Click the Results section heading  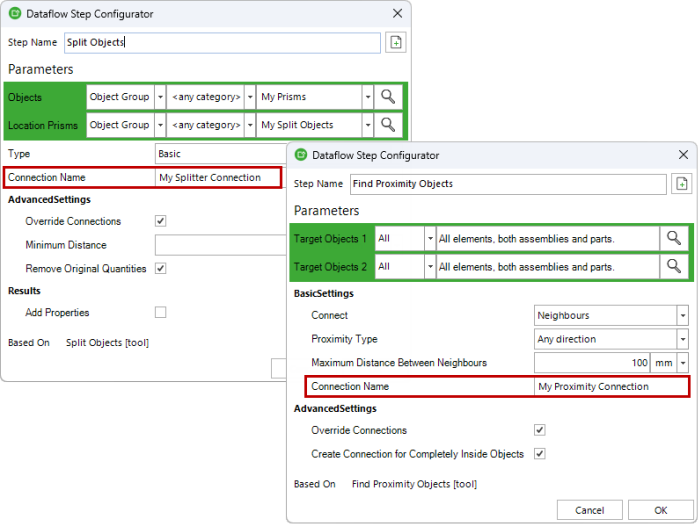click(x=24, y=291)
